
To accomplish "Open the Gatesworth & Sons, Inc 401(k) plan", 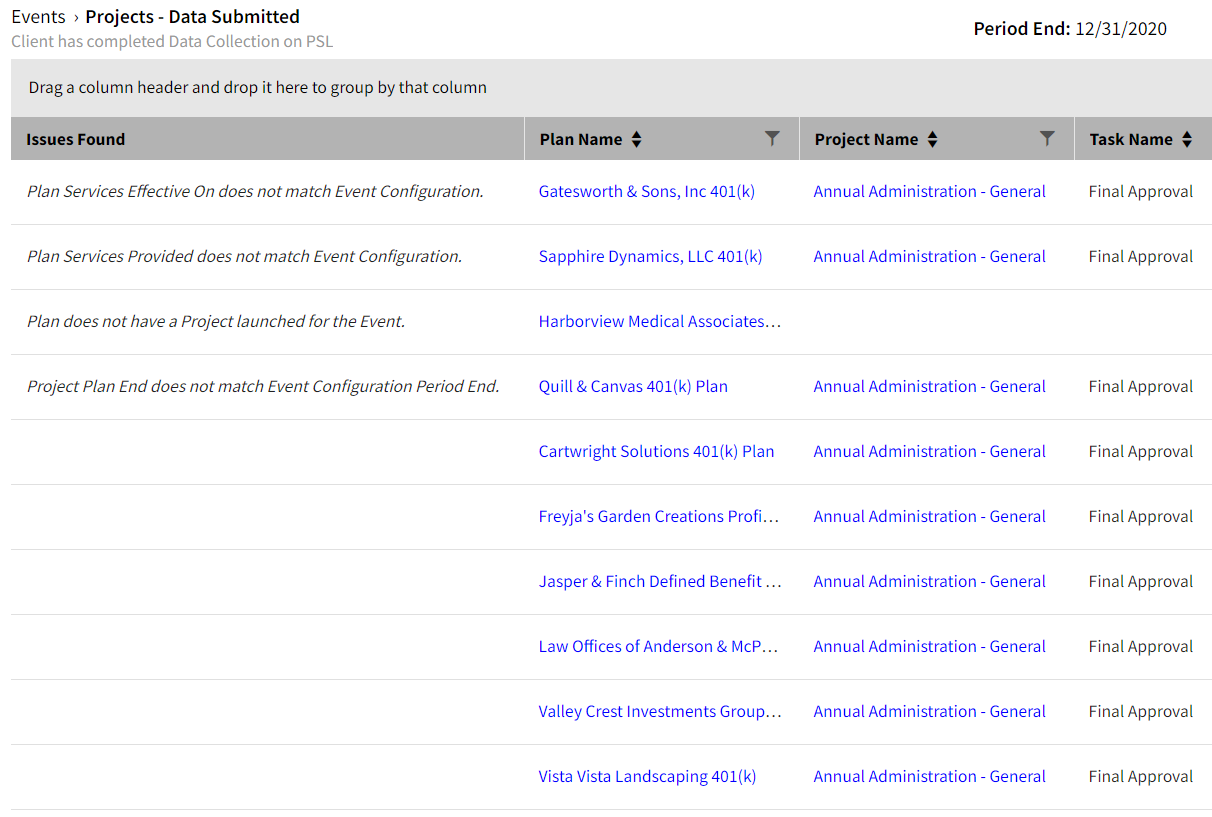I will 646,192.
